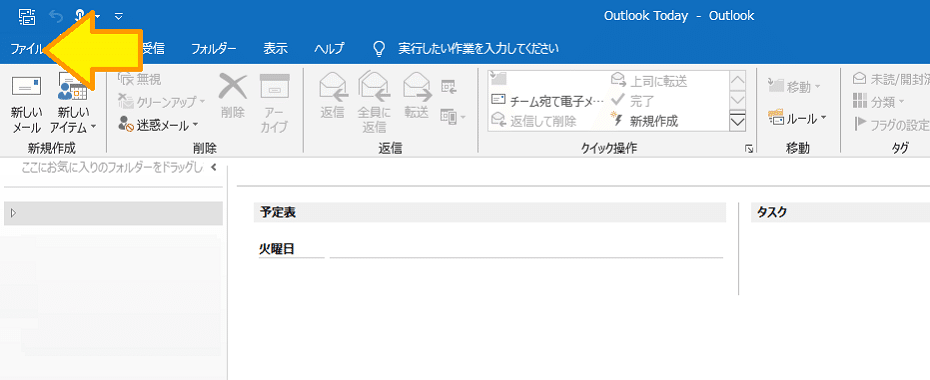Expand the account tree triangle in folder pane
Viewport: 930px width, 380px height.
13,212
